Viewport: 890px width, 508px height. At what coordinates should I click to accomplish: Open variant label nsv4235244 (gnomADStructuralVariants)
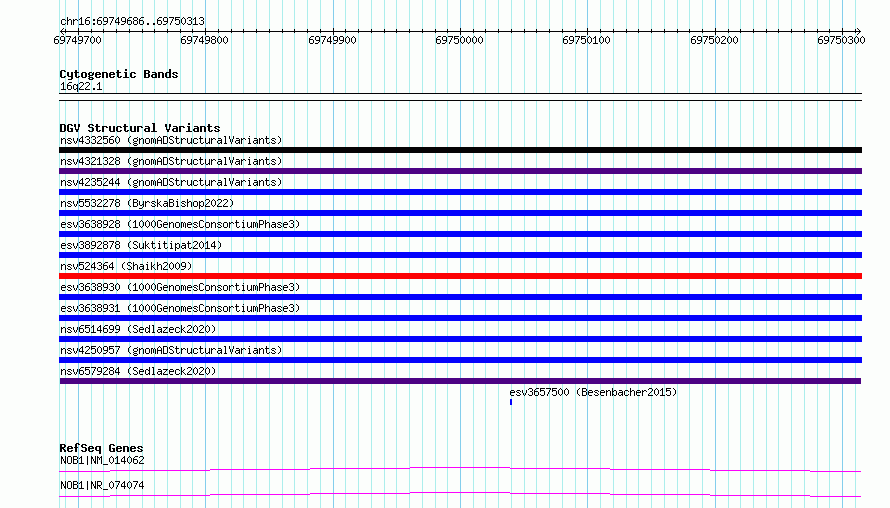click(x=171, y=182)
